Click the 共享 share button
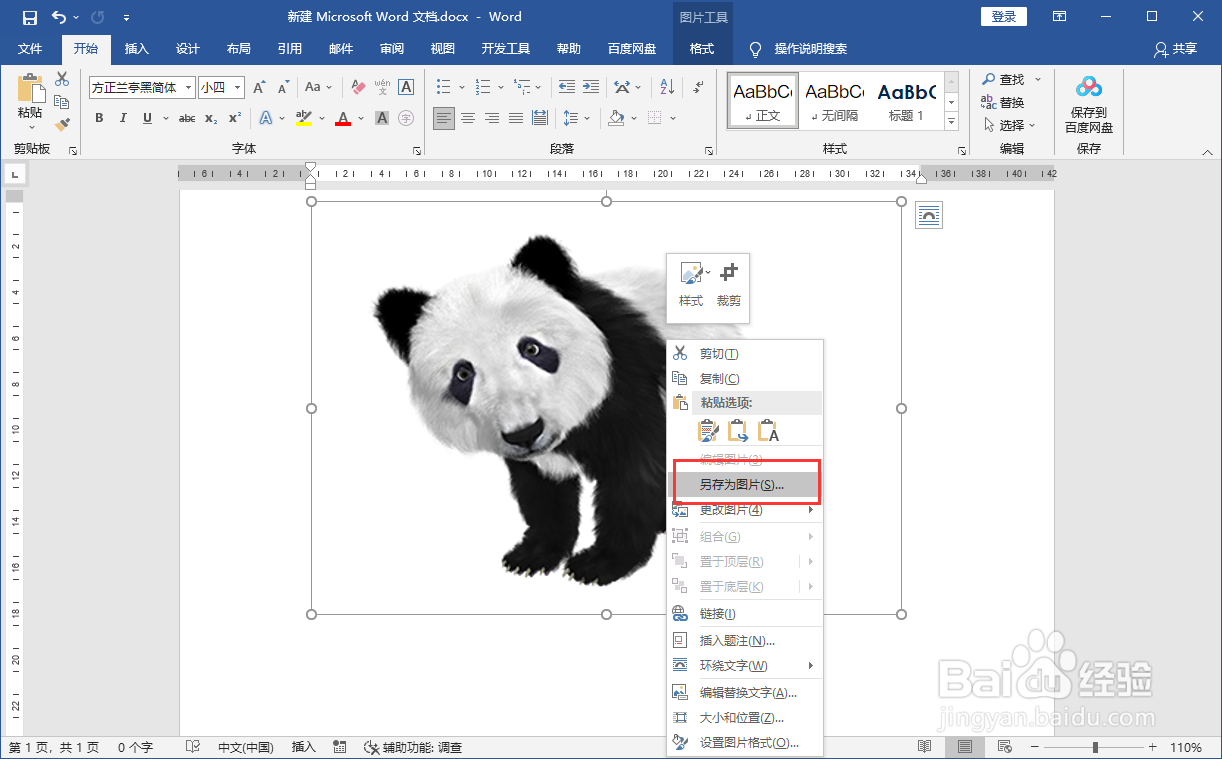 (1174, 49)
